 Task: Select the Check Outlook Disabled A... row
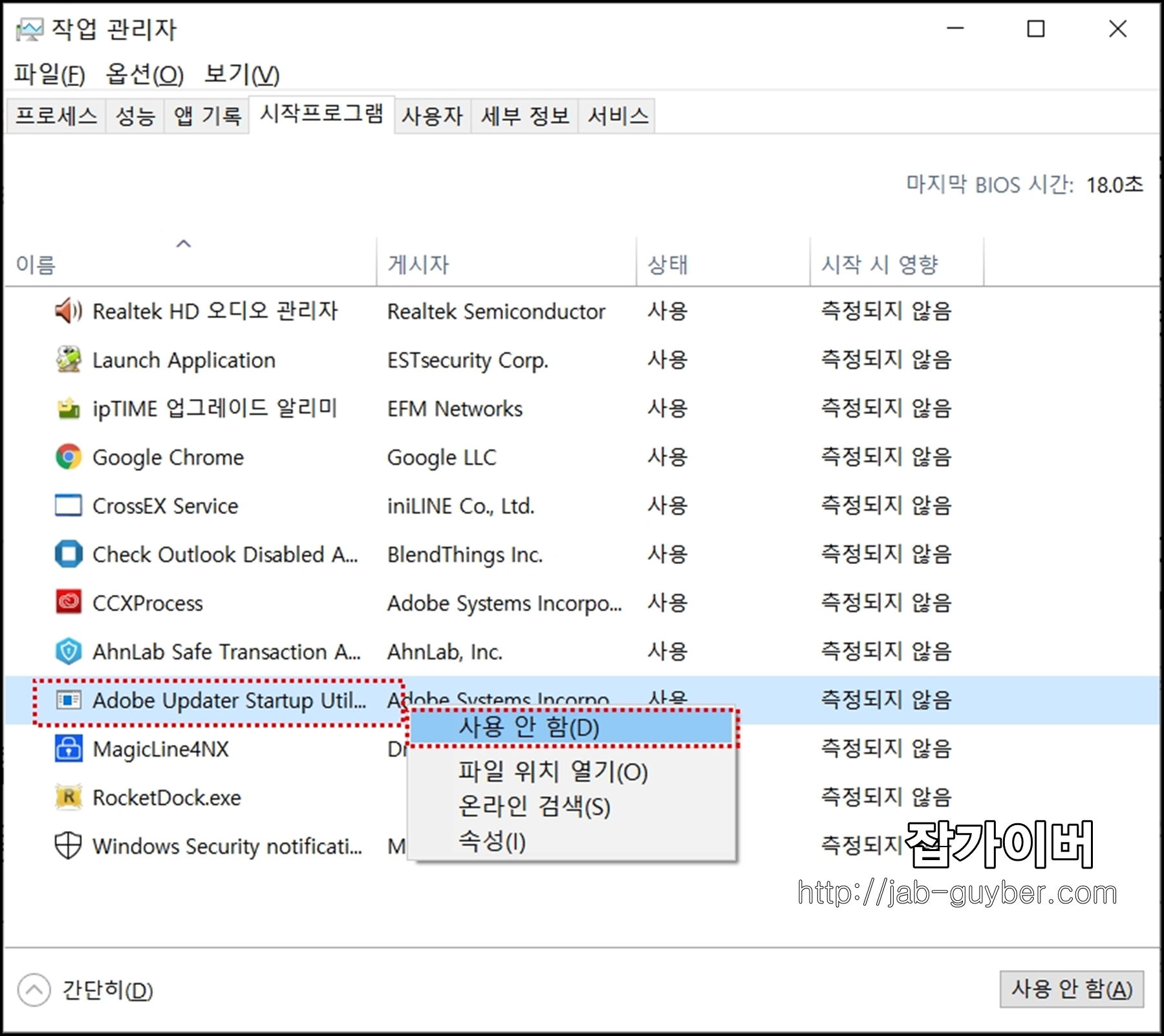pos(581,554)
